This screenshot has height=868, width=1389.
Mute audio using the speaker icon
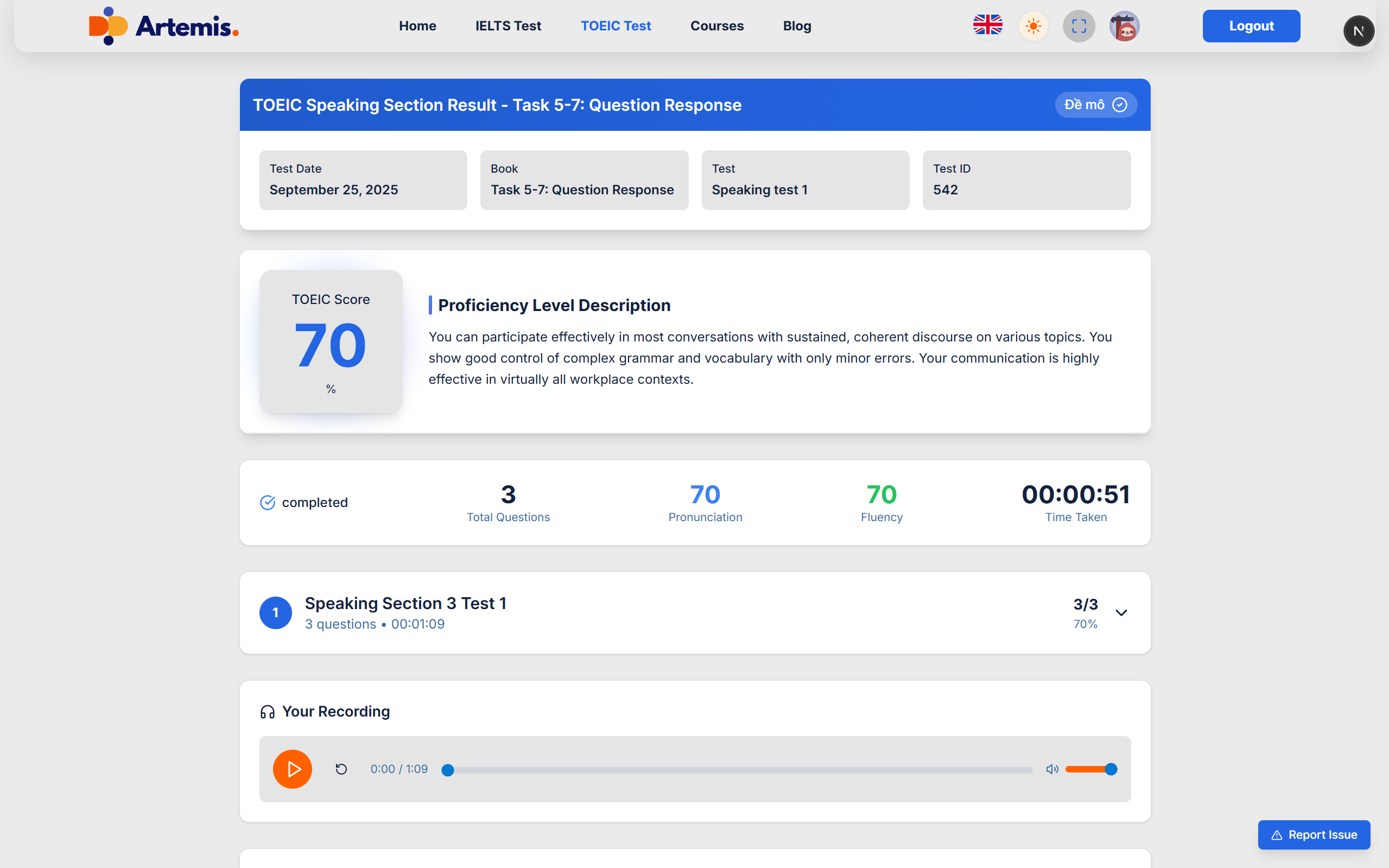coord(1051,769)
